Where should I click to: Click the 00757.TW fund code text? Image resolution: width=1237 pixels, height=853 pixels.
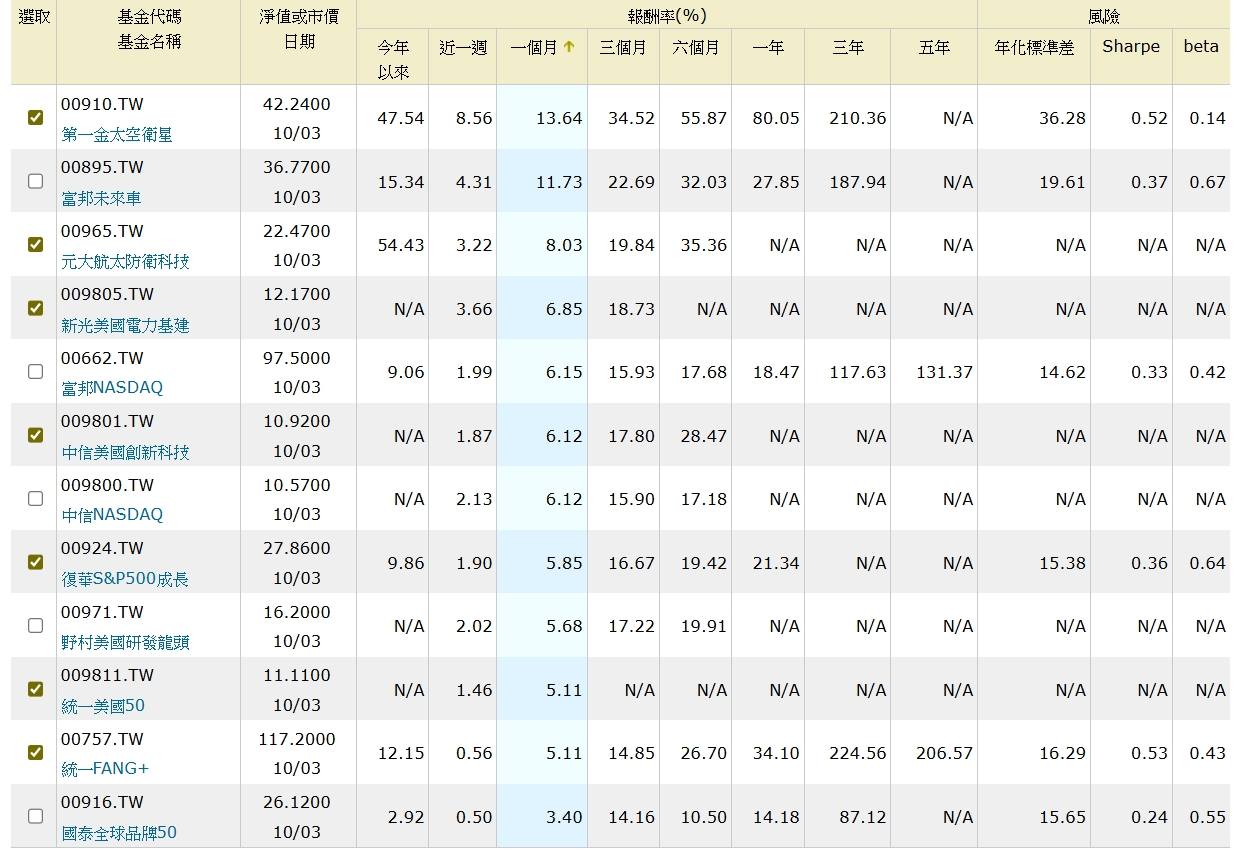point(102,739)
